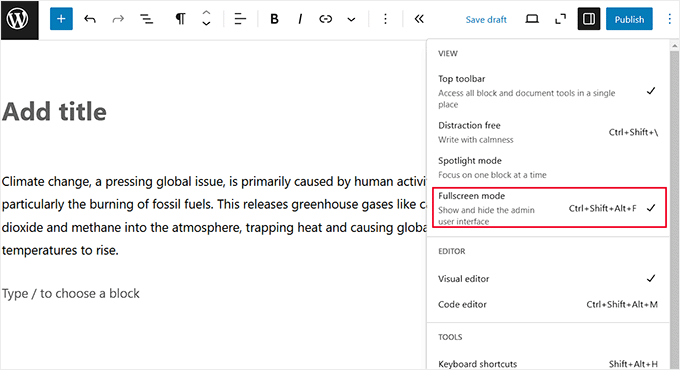The image size is (680, 370).
Task: Click the 'Type / to choose a block' placeholder
Action: 71,294
